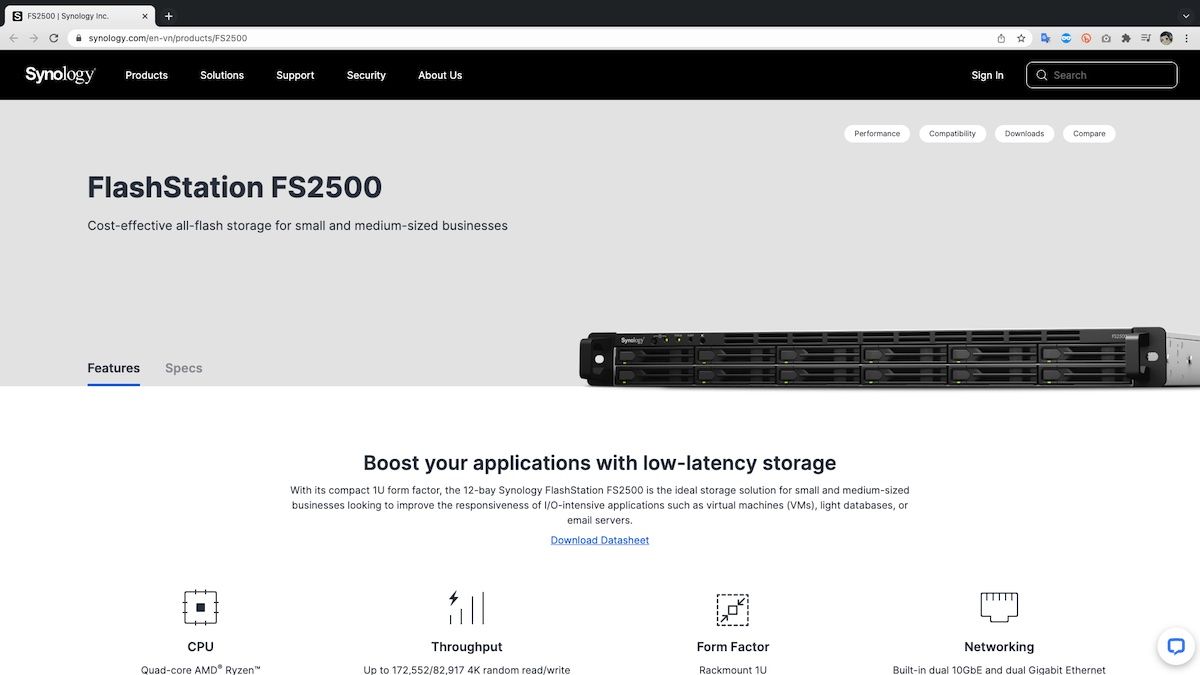Screen dimensions: 1200x675
Task: Open the Chrome three-dot menu
Action: click(1186, 38)
